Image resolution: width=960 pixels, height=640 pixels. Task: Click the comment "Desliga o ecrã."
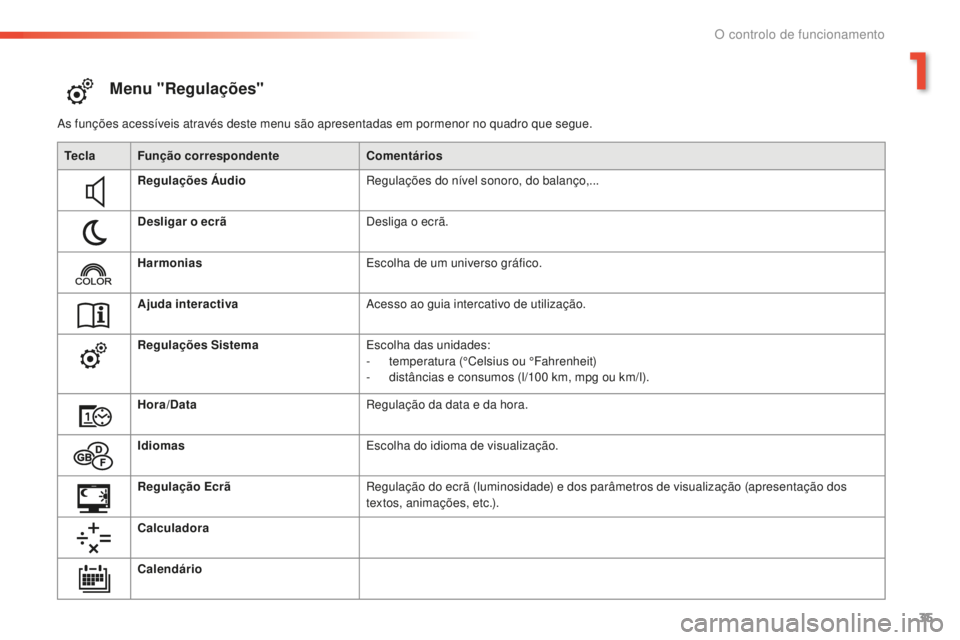(407, 222)
